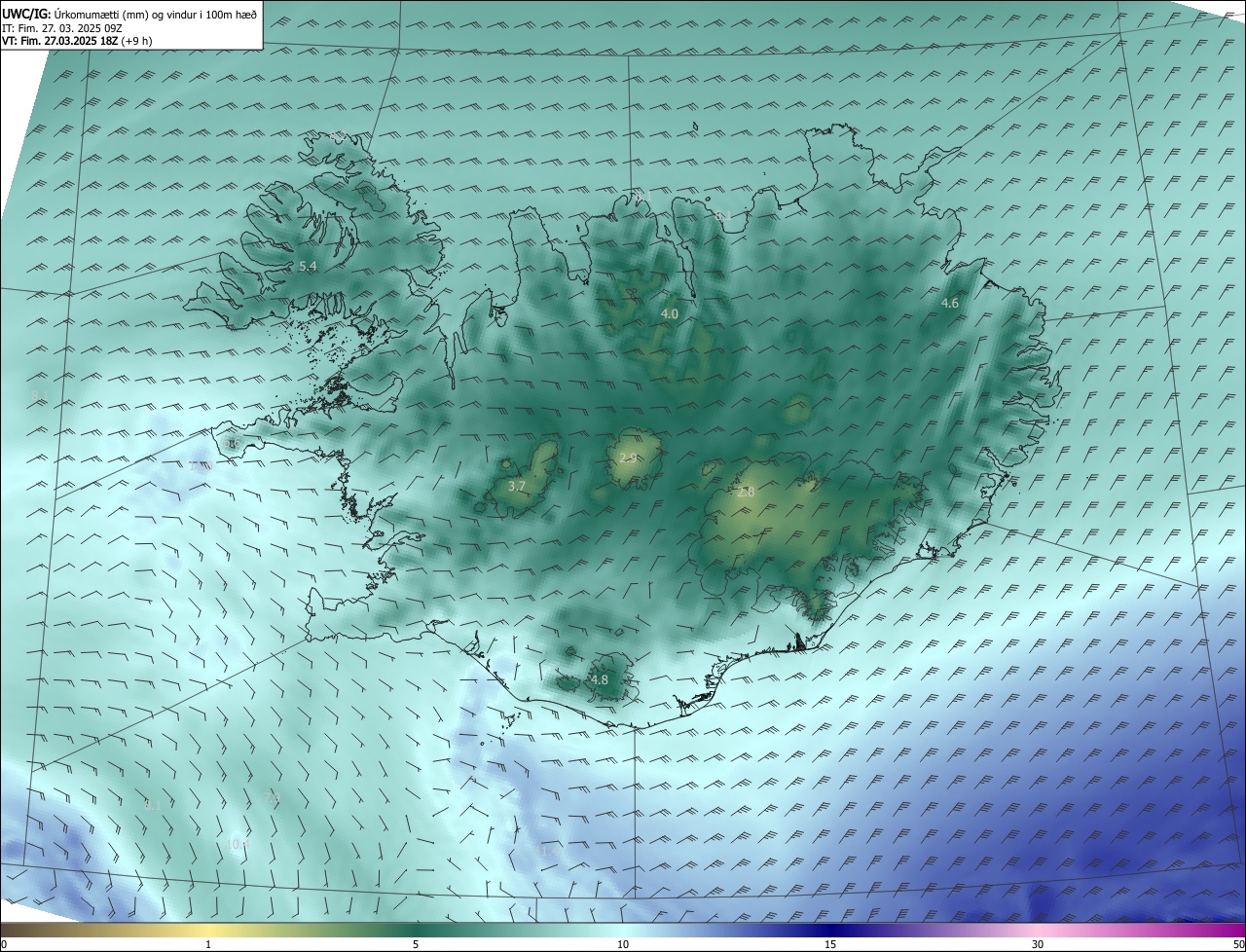Click the 3.7 value on the western glacier

click(x=517, y=486)
